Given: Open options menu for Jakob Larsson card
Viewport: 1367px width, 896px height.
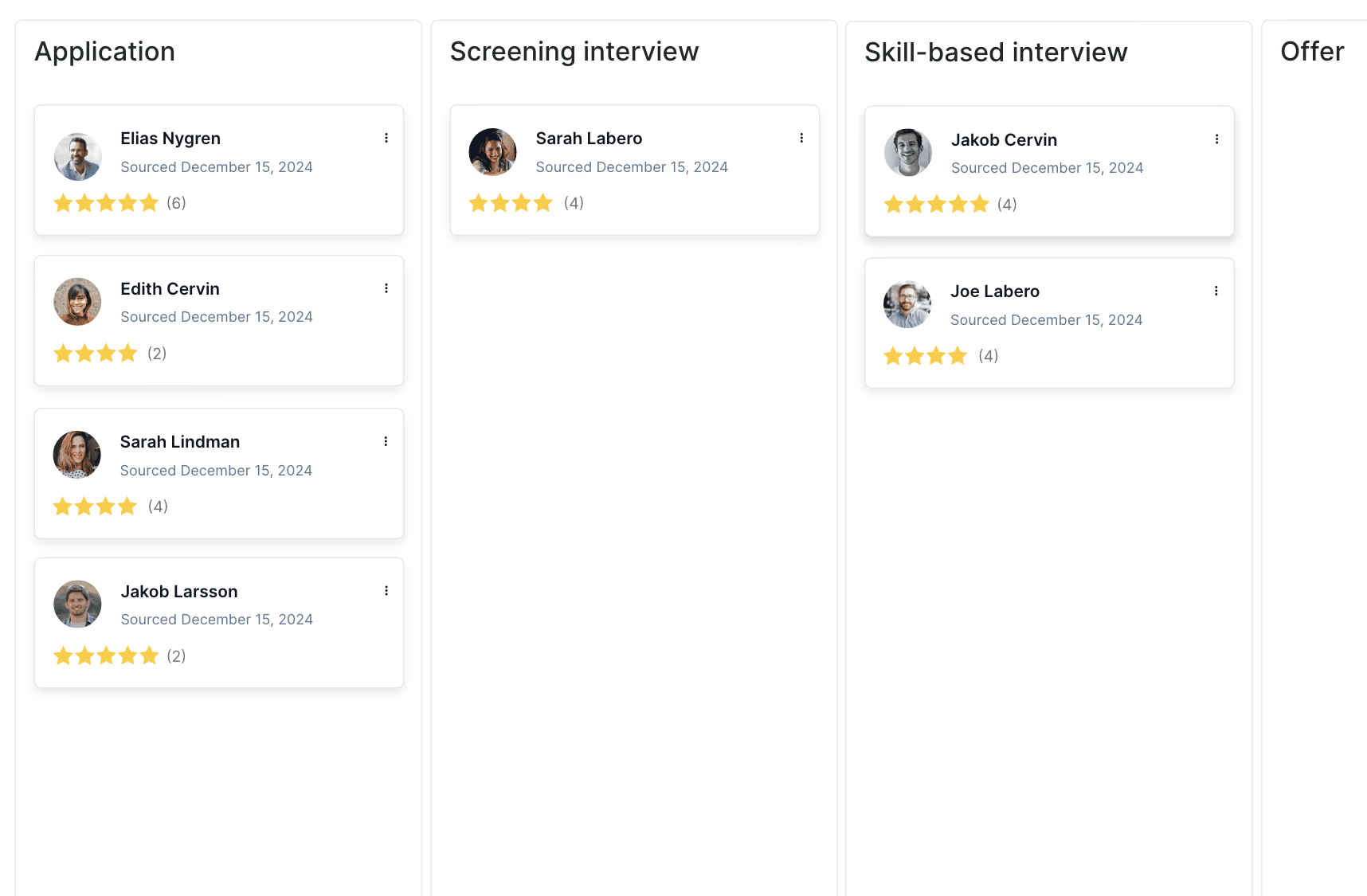Looking at the screenshot, I should click(x=386, y=591).
